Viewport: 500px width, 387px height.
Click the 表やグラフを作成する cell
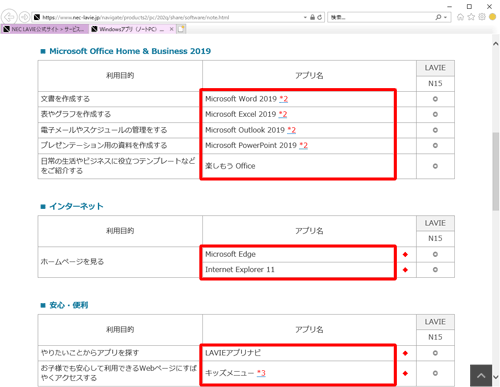(120, 114)
